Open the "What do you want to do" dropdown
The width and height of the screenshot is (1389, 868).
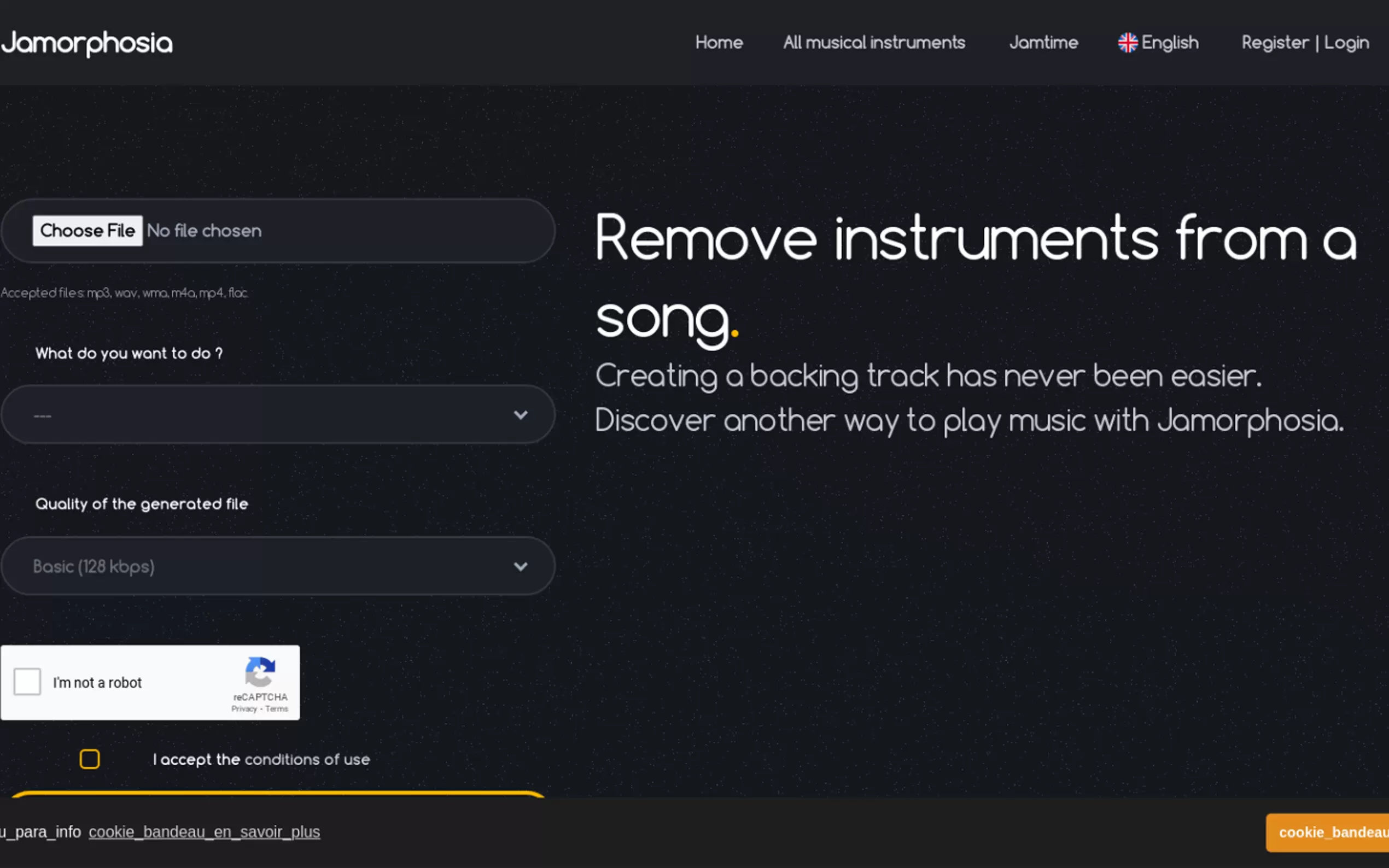278,414
